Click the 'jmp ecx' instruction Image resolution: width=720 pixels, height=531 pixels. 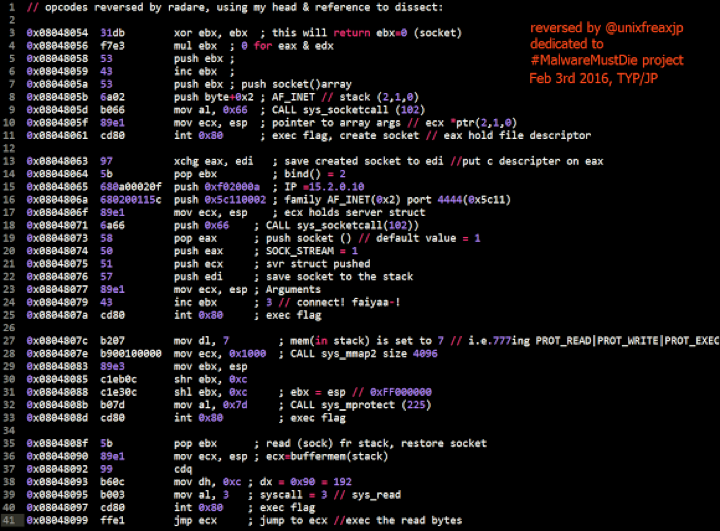(x=195, y=520)
